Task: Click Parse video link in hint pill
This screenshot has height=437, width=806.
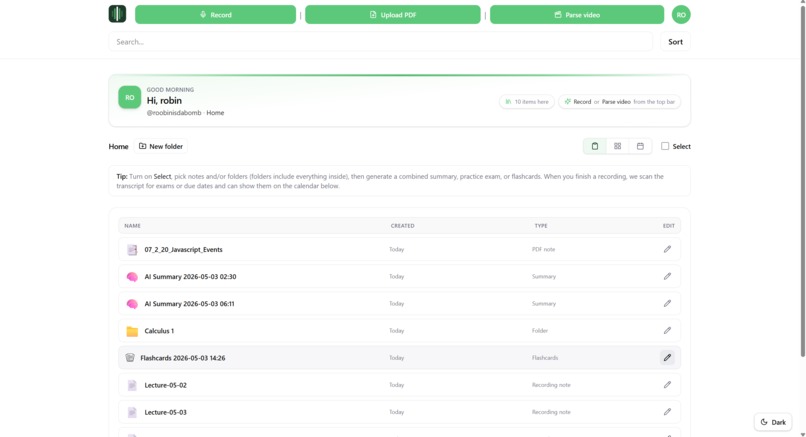Action: [x=616, y=102]
